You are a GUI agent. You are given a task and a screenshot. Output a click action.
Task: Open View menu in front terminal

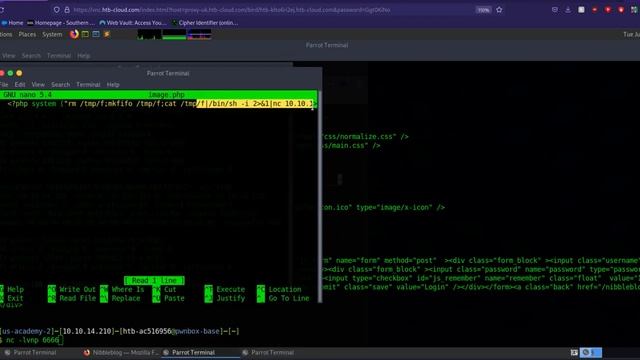tap(38, 84)
